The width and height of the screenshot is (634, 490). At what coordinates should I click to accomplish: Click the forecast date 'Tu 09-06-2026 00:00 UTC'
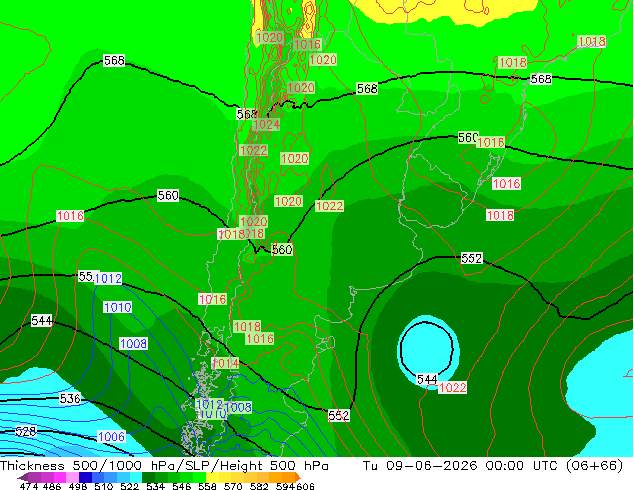(x=462, y=466)
